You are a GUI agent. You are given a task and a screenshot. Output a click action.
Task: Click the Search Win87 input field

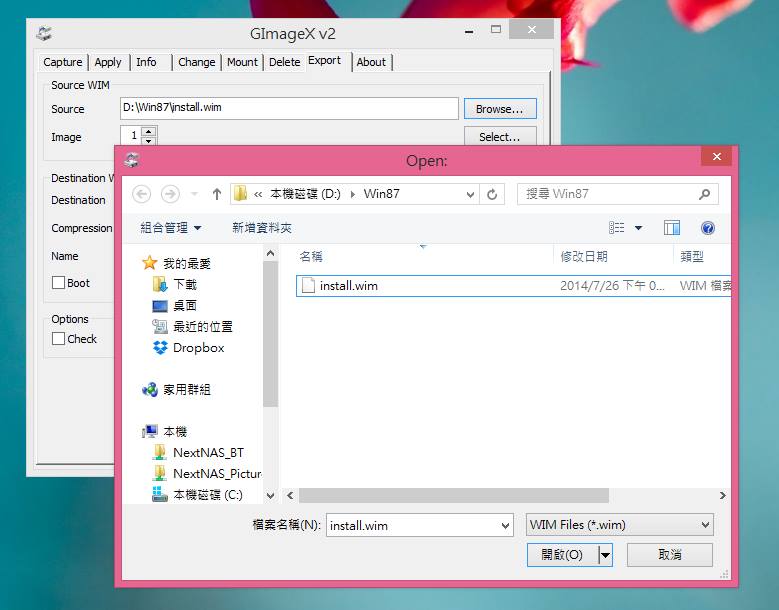pyautogui.click(x=618, y=194)
